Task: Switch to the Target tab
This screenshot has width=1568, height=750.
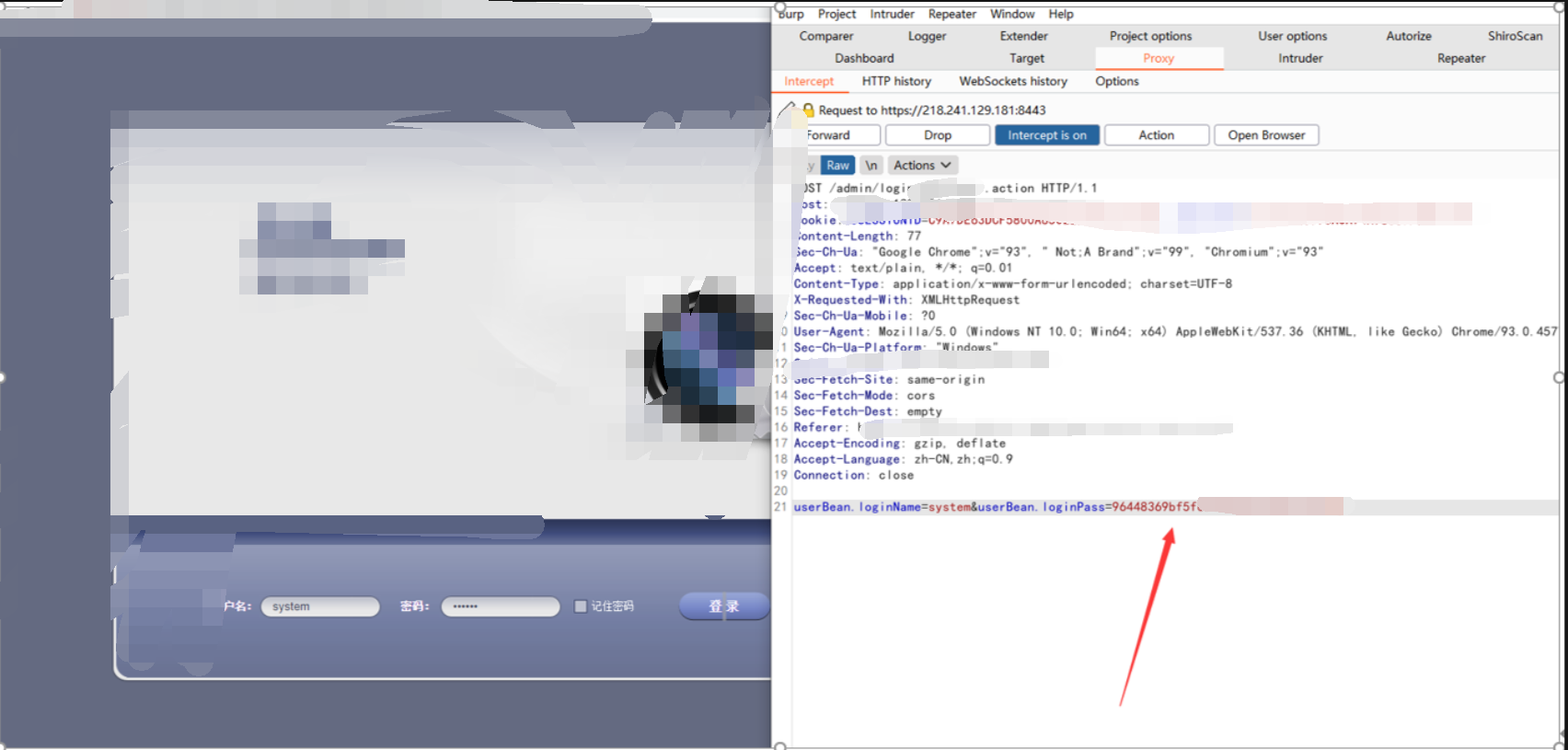Action: [1027, 58]
